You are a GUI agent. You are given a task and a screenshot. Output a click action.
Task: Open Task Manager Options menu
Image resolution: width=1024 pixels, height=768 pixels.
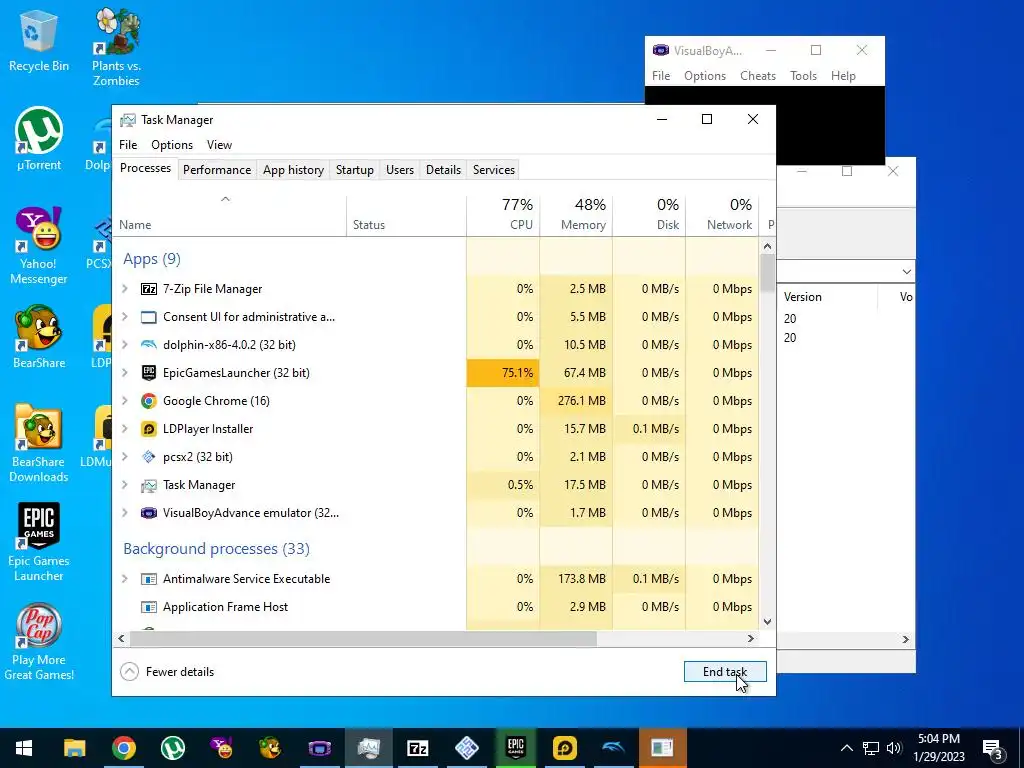pyautogui.click(x=172, y=145)
